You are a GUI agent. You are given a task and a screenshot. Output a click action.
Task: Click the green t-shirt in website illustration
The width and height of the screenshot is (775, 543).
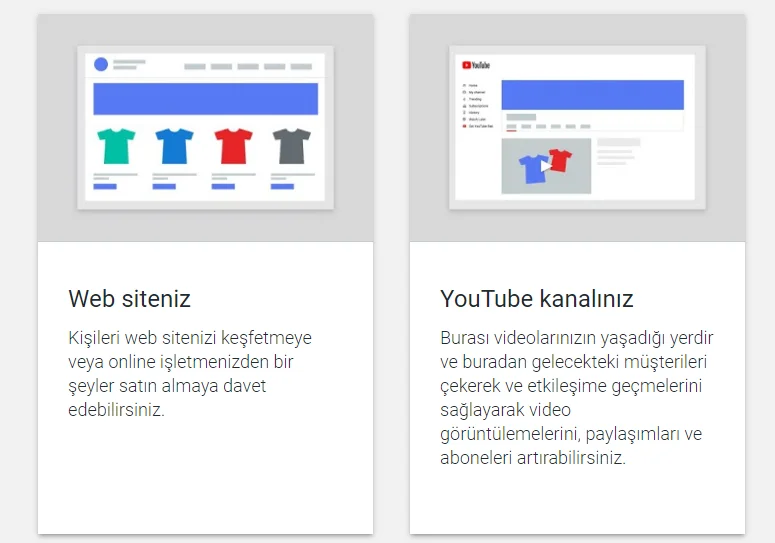pos(116,146)
